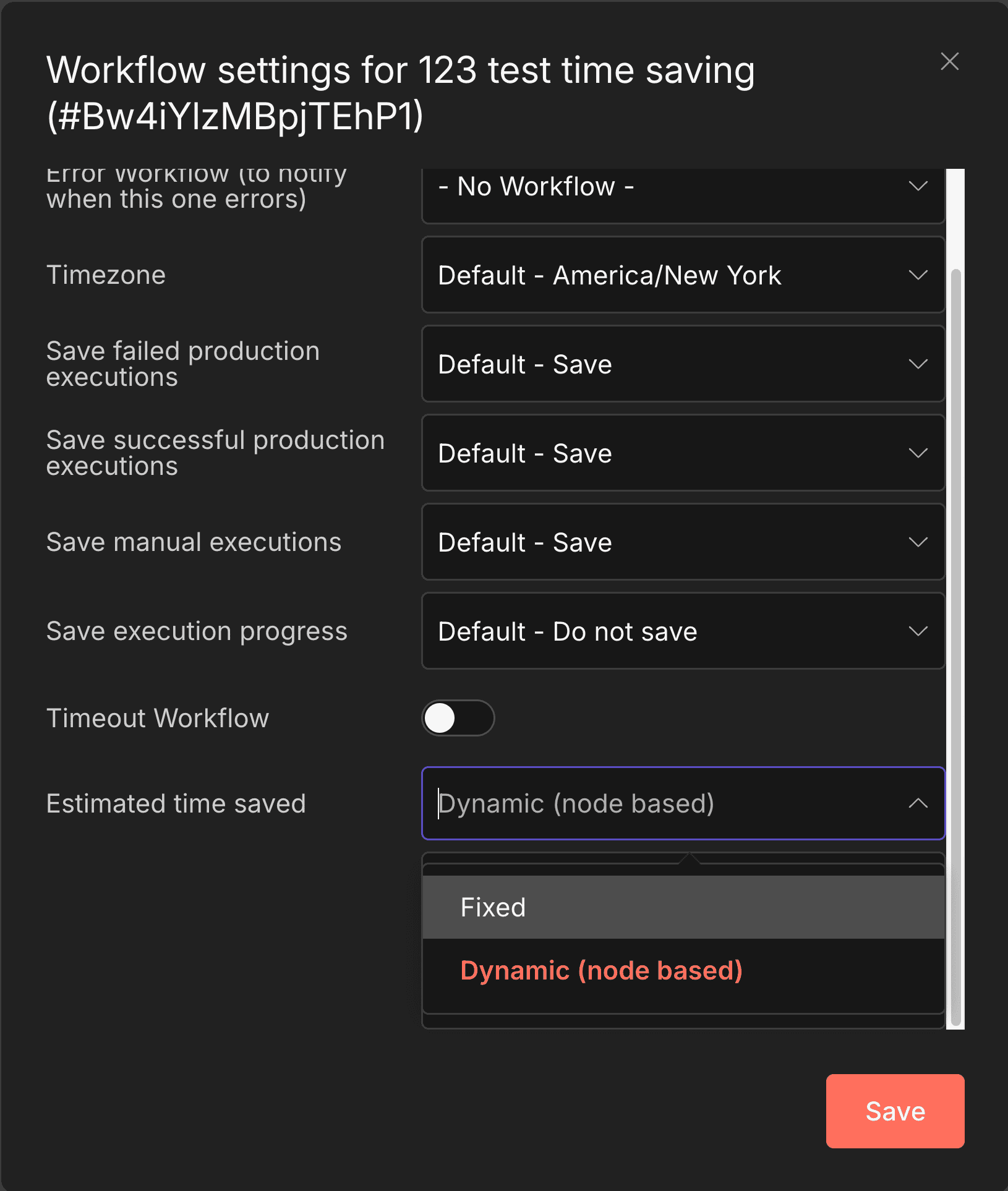Click the Save button
The height and width of the screenshot is (1191, 1008).
pyautogui.click(x=894, y=1111)
